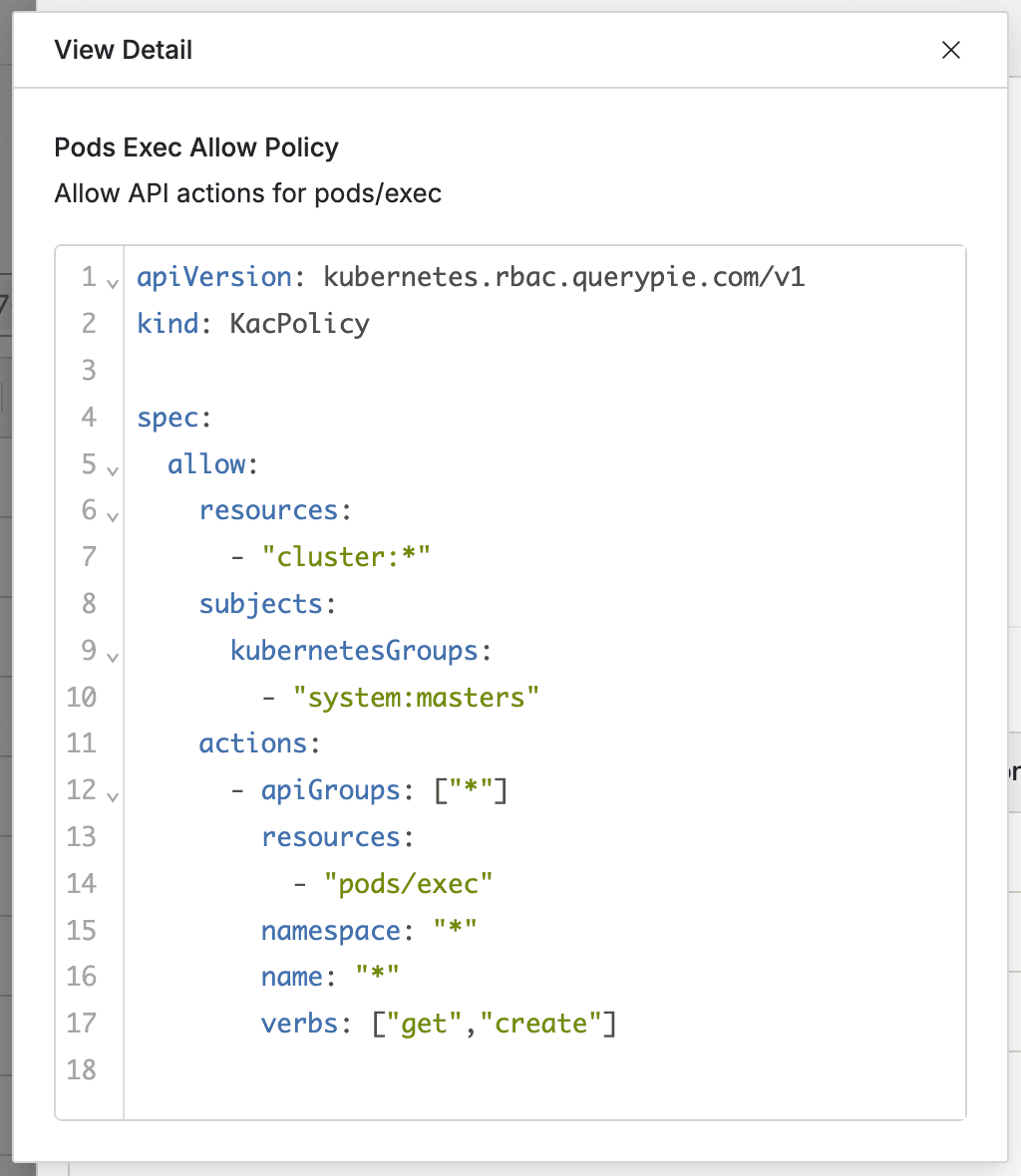Click the policy description about pods/exec
The height and width of the screenshot is (1176, 1021).
point(247,192)
